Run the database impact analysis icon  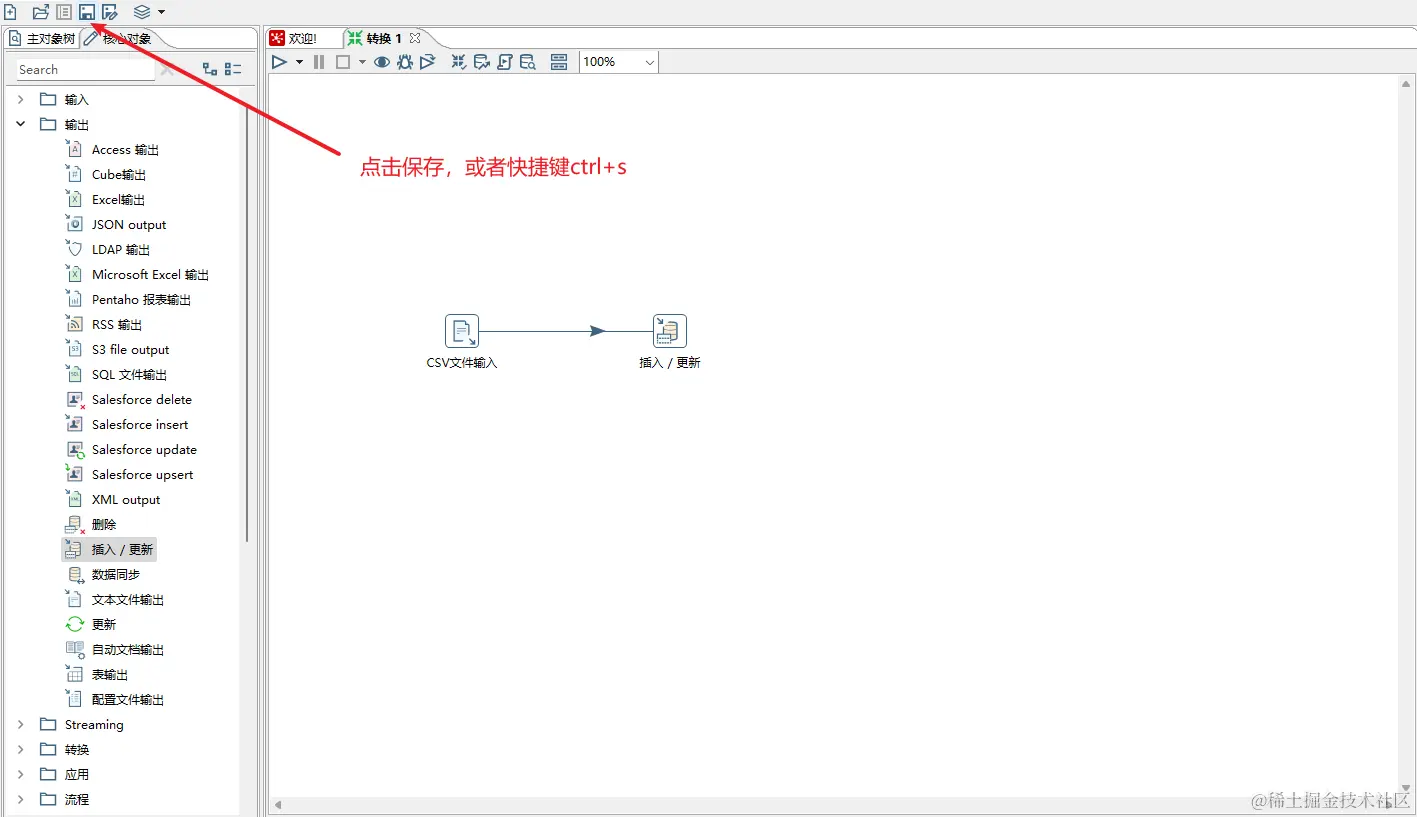click(x=482, y=62)
